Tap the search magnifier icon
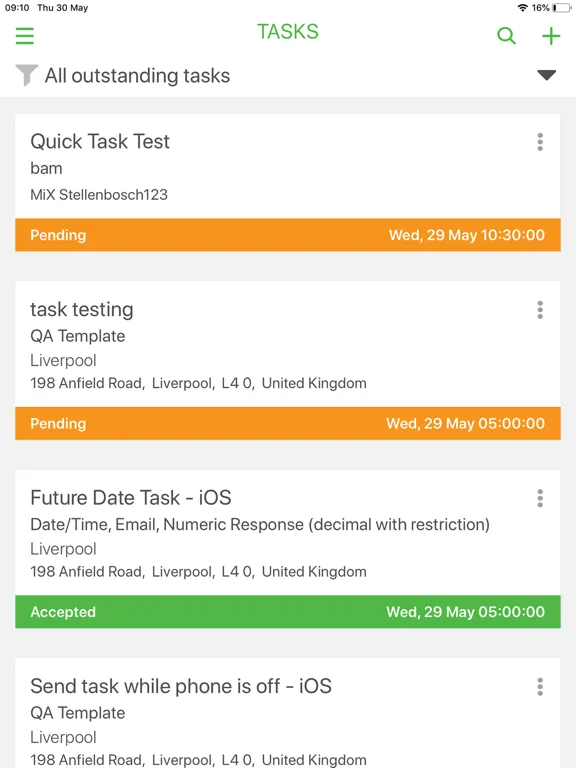576x768 pixels. pos(506,36)
